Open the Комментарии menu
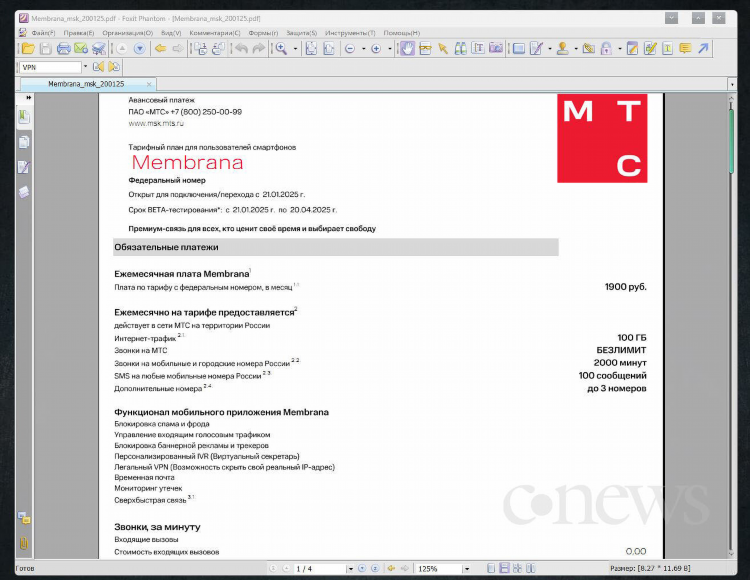 (x=215, y=33)
